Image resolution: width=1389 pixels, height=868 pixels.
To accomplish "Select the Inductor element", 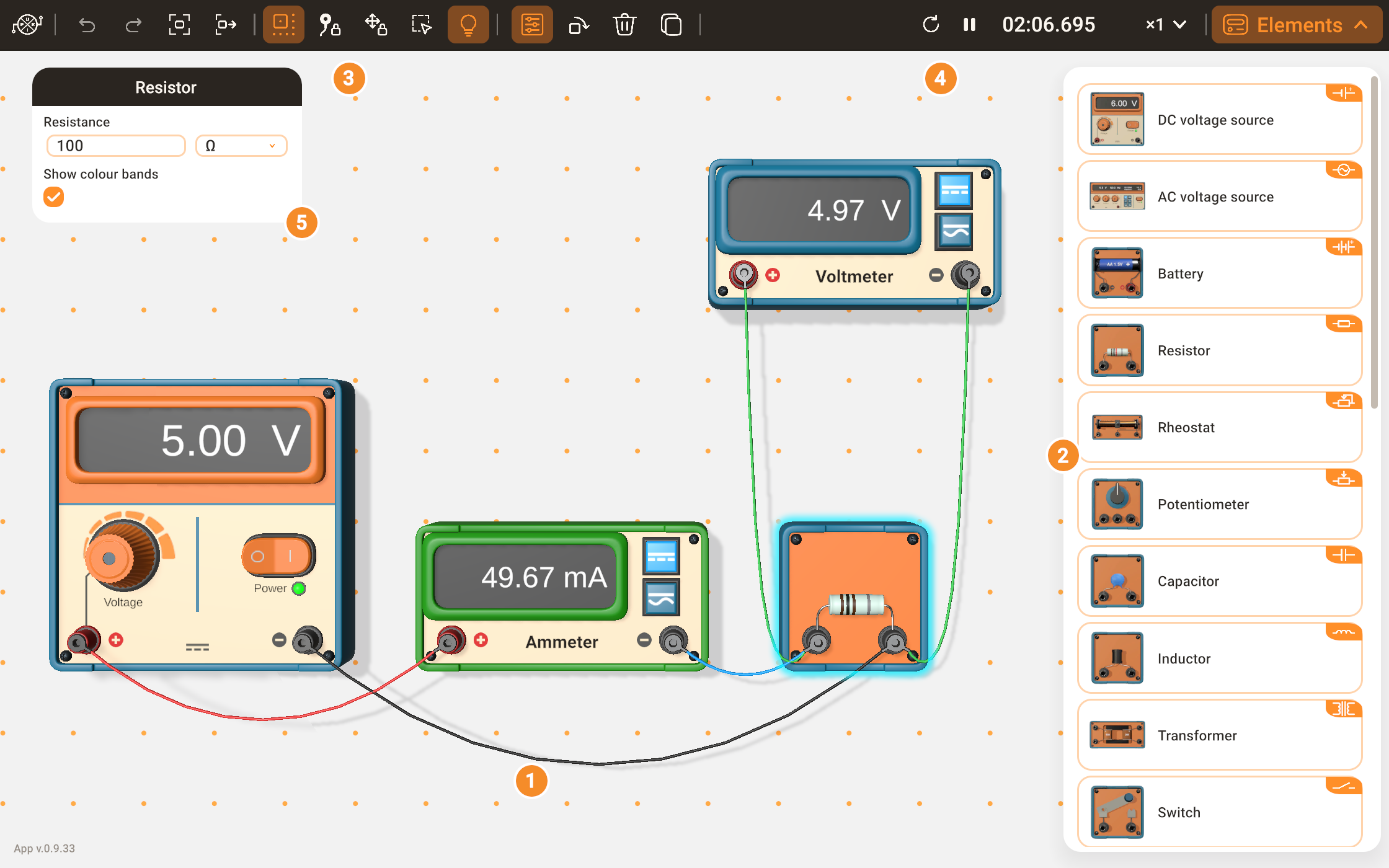I will 1220,658.
